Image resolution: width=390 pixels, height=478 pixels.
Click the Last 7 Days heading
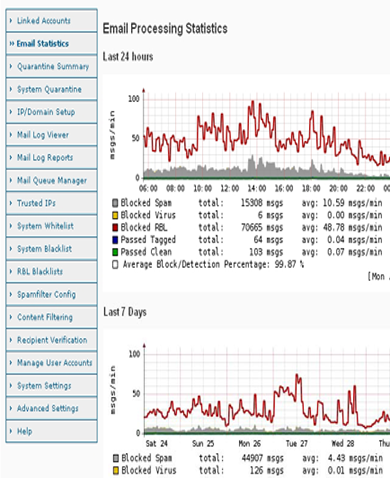click(125, 312)
